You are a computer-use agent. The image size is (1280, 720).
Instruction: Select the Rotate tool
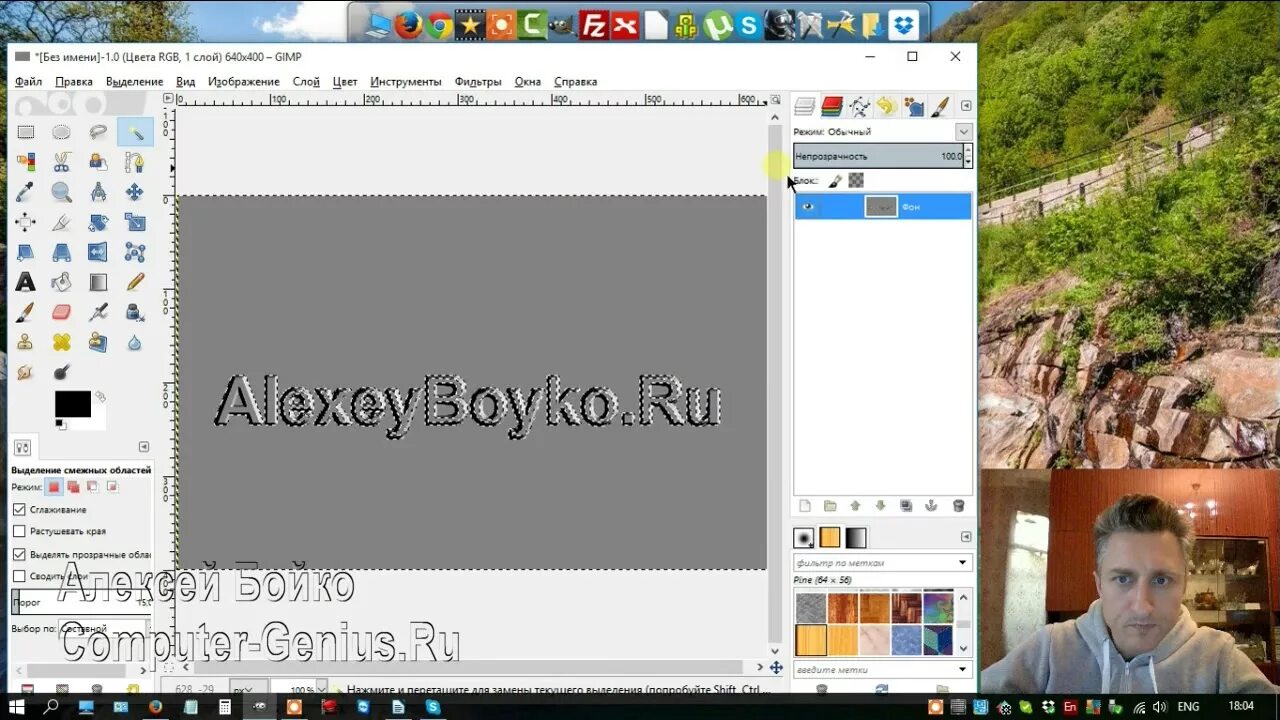[x=98, y=222]
